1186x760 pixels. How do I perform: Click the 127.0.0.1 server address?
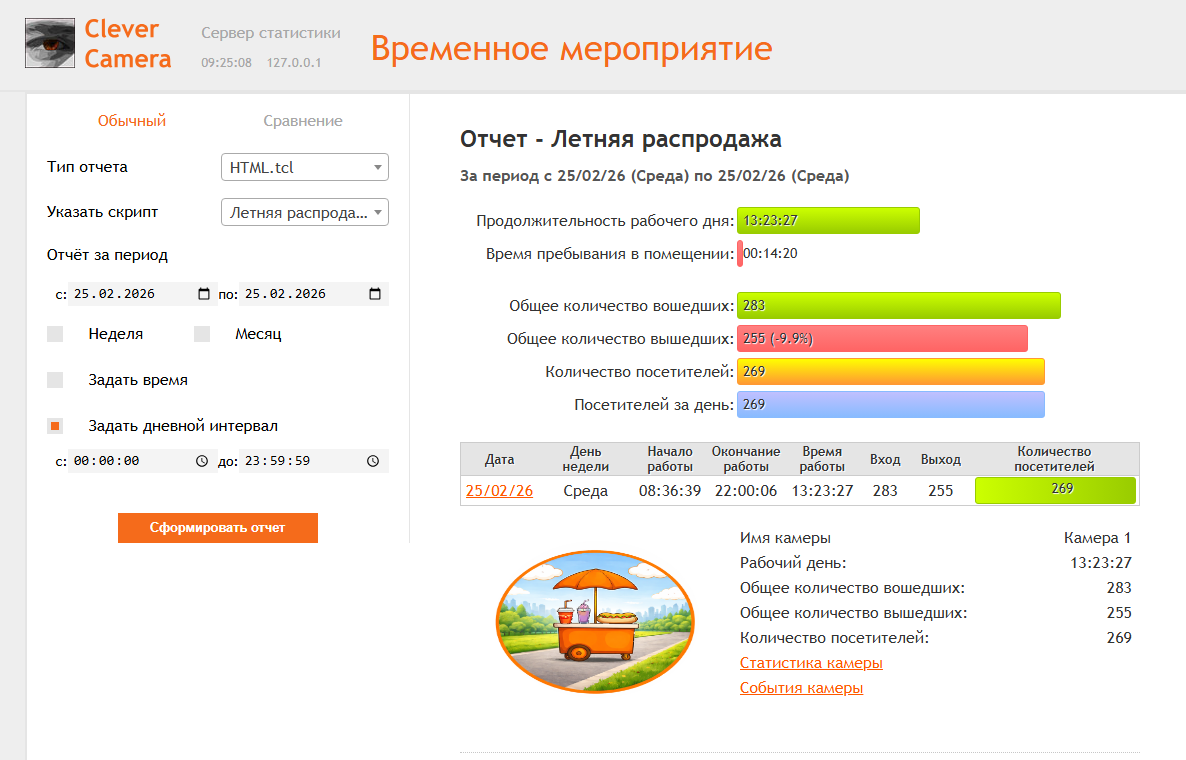(293, 63)
